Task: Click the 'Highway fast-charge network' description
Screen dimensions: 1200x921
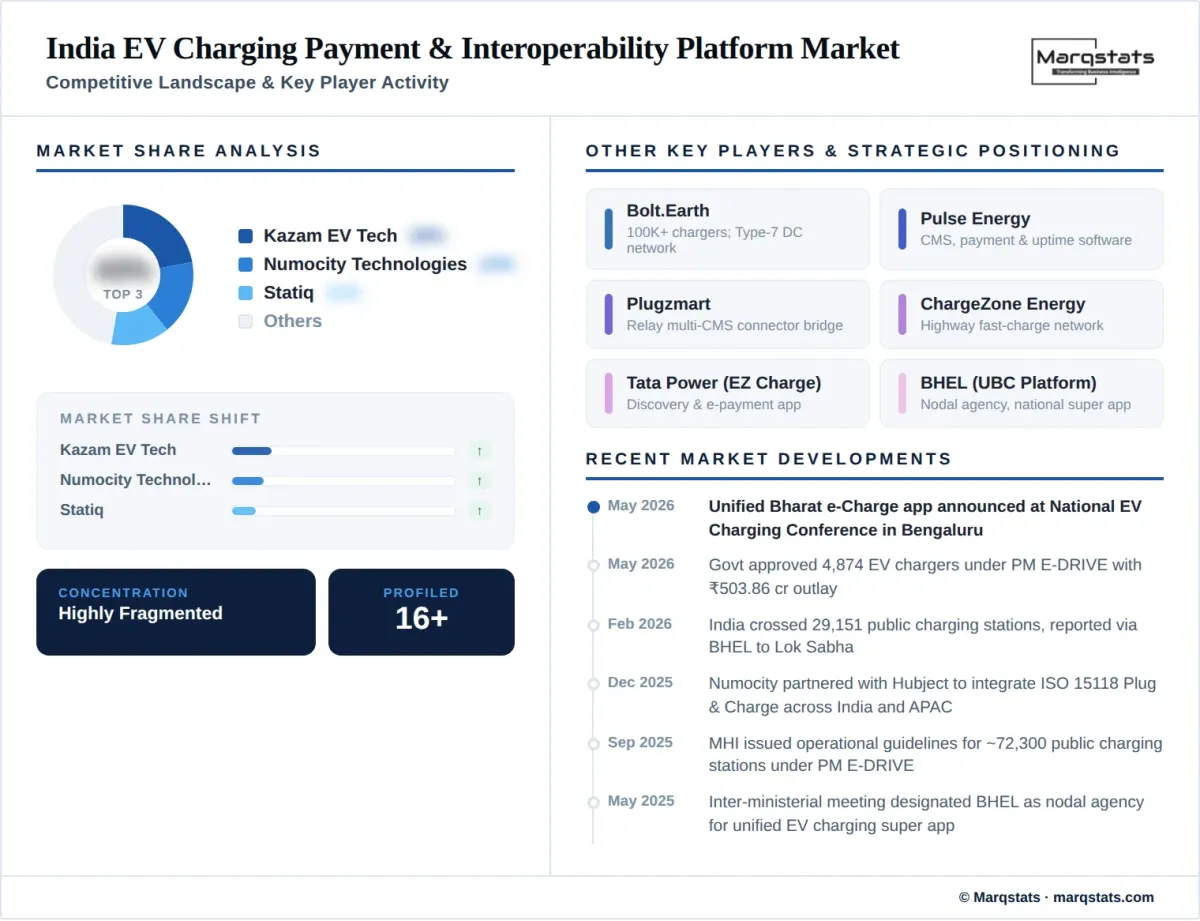Action: (x=1012, y=325)
